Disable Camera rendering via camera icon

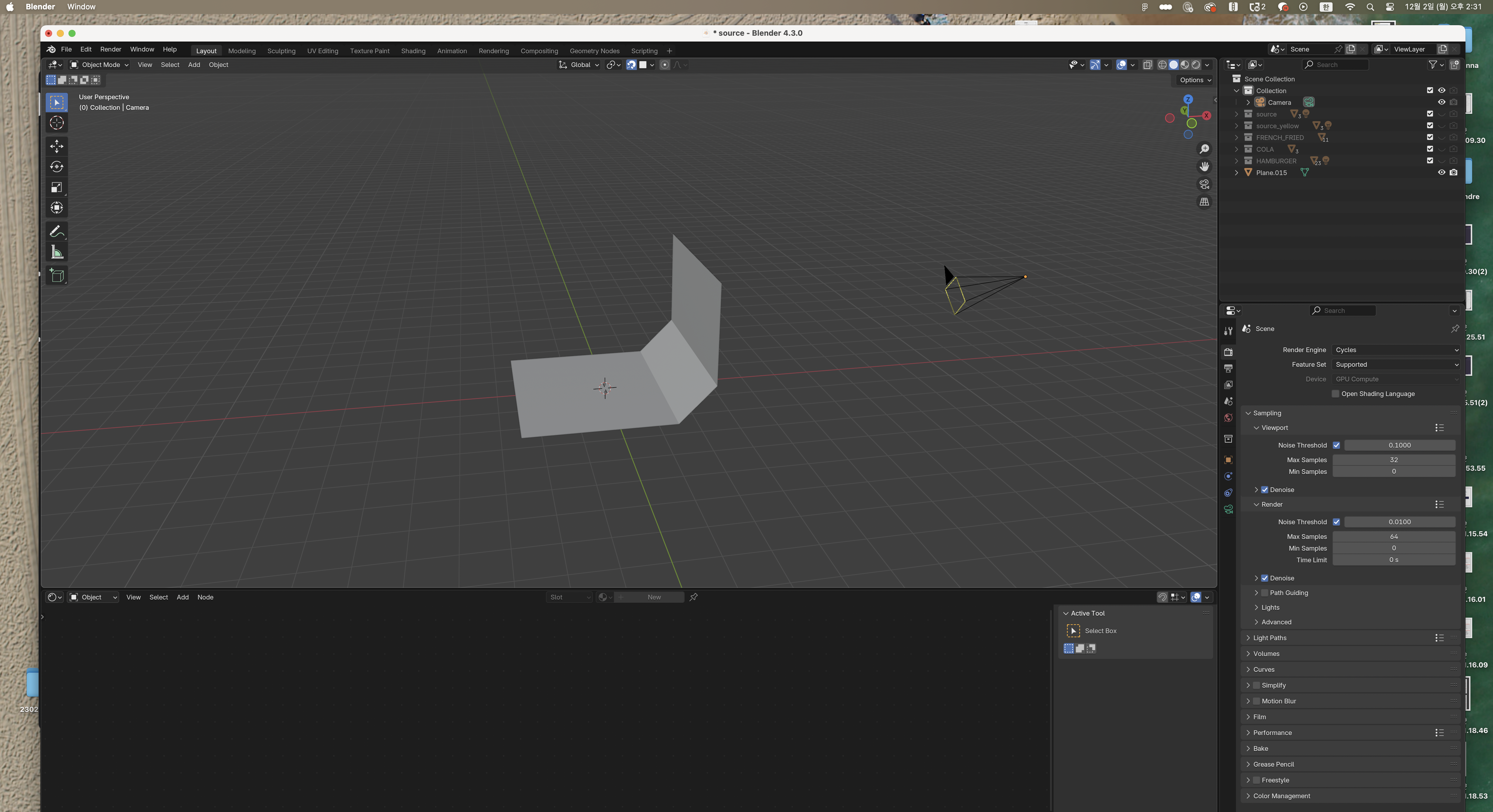[x=1453, y=102]
